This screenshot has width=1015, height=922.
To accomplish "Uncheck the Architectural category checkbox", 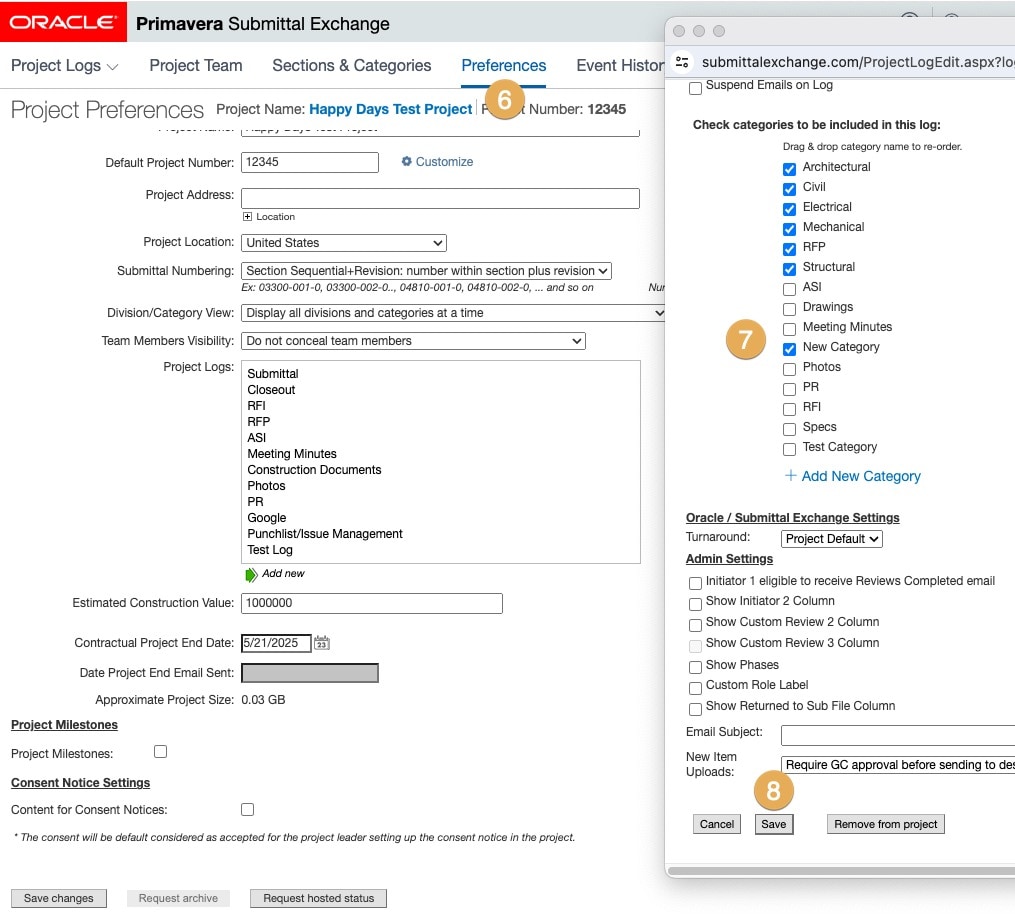I will point(789,168).
